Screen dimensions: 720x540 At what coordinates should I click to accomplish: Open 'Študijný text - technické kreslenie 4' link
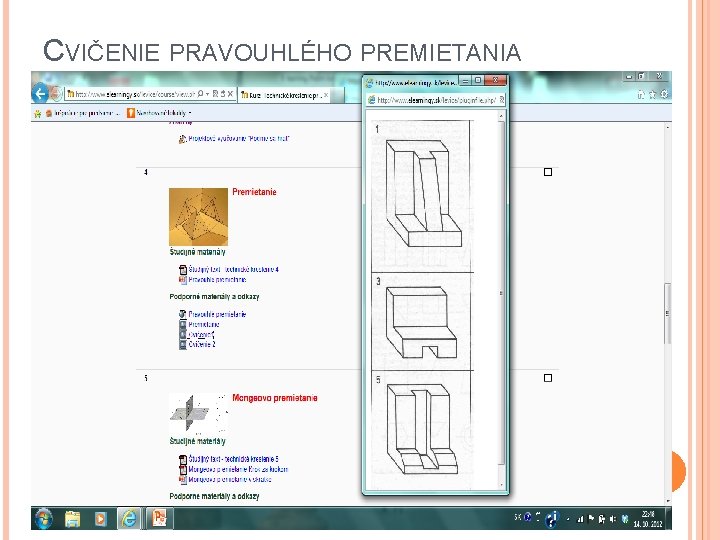click(233, 270)
